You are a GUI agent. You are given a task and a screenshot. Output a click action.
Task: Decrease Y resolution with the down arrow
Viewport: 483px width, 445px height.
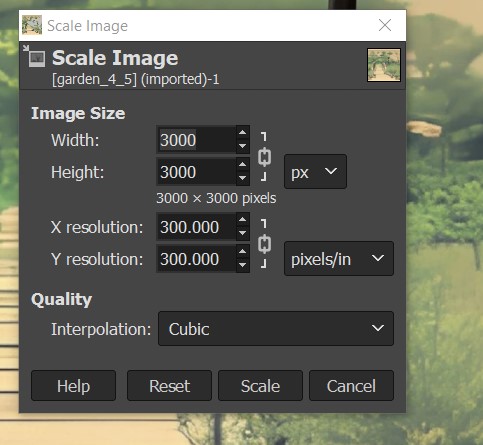click(x=243, y=265)
